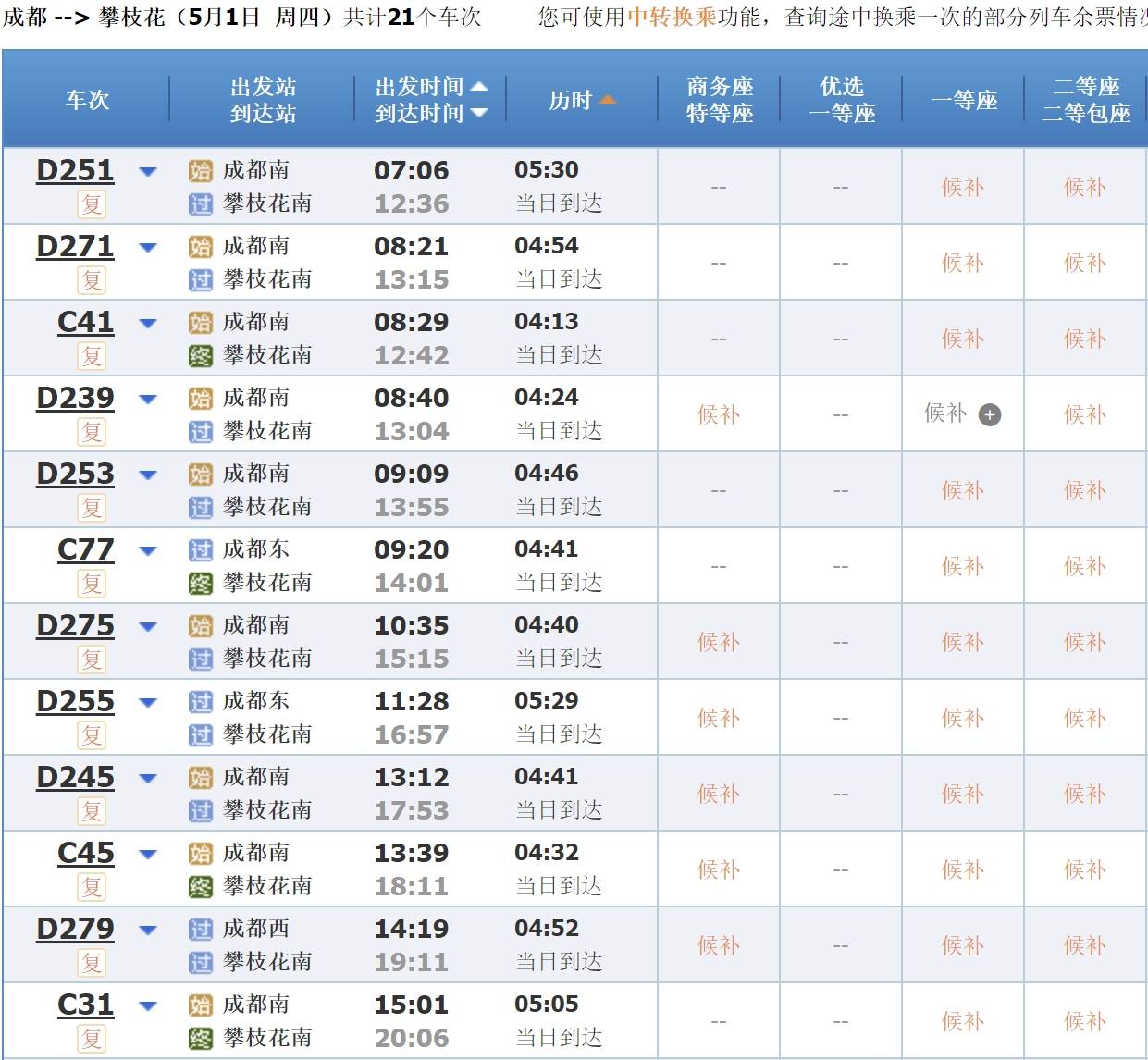This screenshot has width=1148, height=1060.
Task: Click the 复 icon under train D251
Action: pyautogui.click(x=92, y=204)
